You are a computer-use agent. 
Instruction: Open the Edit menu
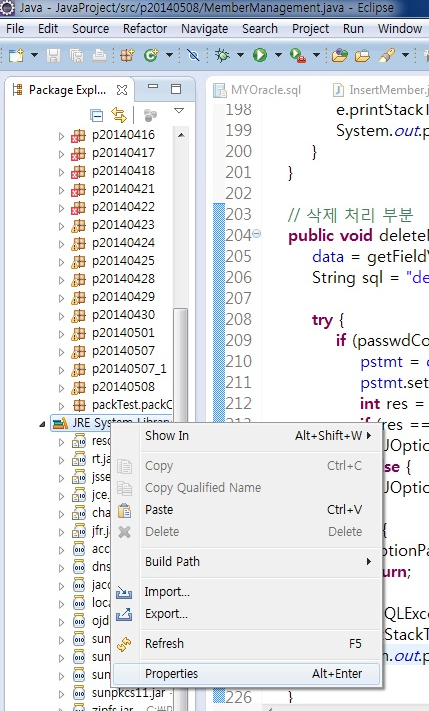click(48, 29)
